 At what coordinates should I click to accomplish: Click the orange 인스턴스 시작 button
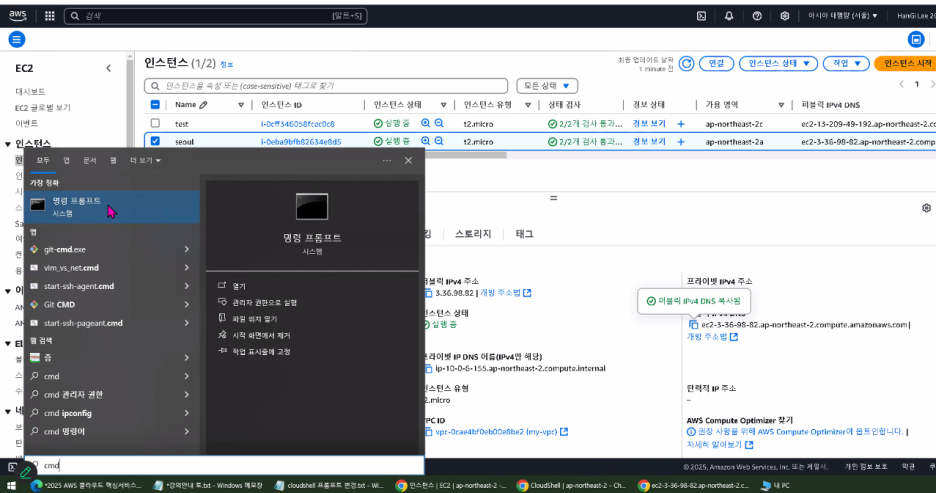[x=905, y=63]
